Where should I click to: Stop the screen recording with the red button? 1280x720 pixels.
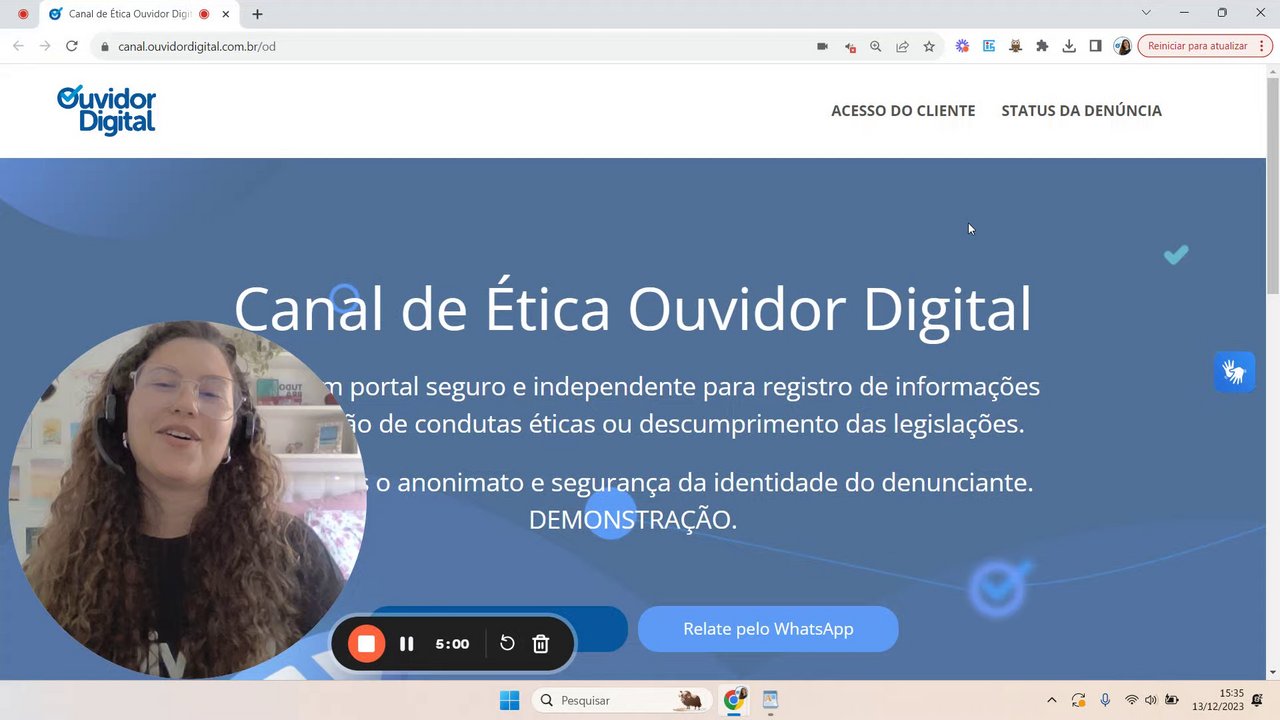[x=366, y=644]
